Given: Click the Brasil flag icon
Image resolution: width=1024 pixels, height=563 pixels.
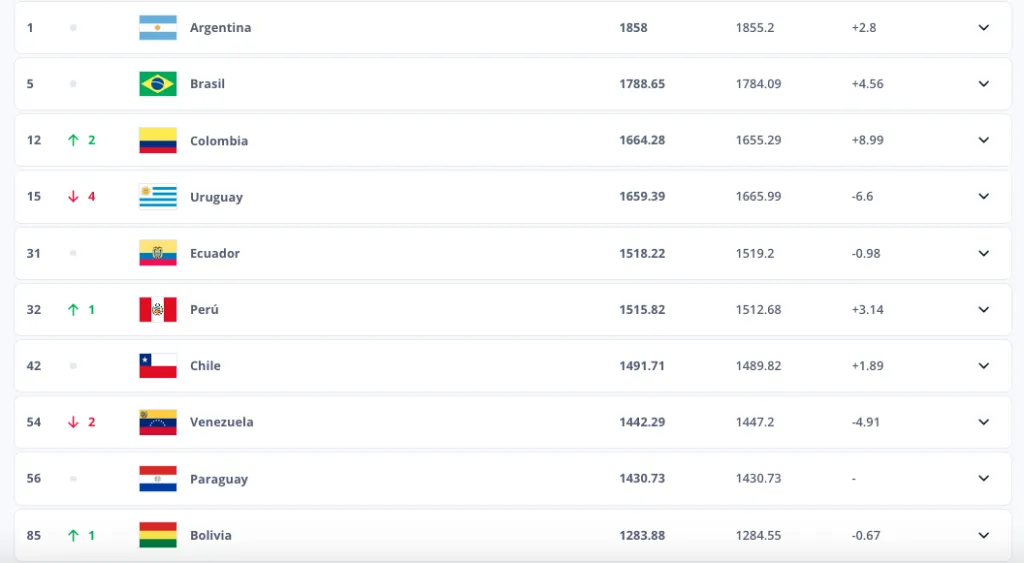Looking at the screenshot, I should tap(158, 84).
